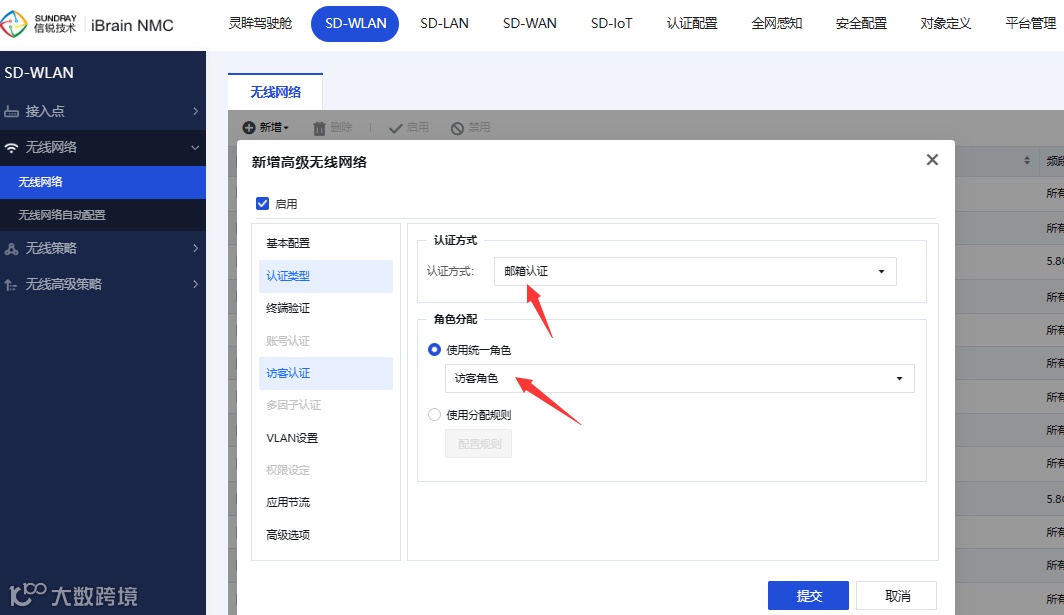Select the SD-WLAN top menu
The image size is (1064, 615).
pos(355,23)
